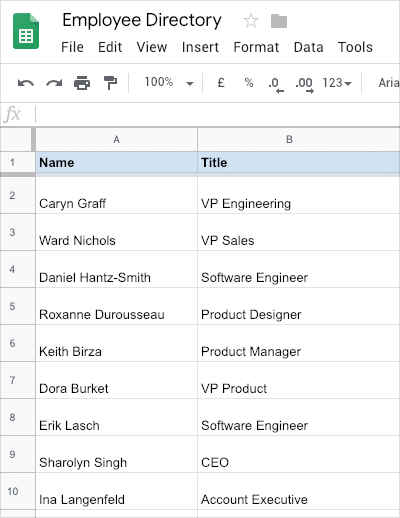Click the Employee Directory document title
This screenshot has width=400, height=518.
tap(142, 21)
